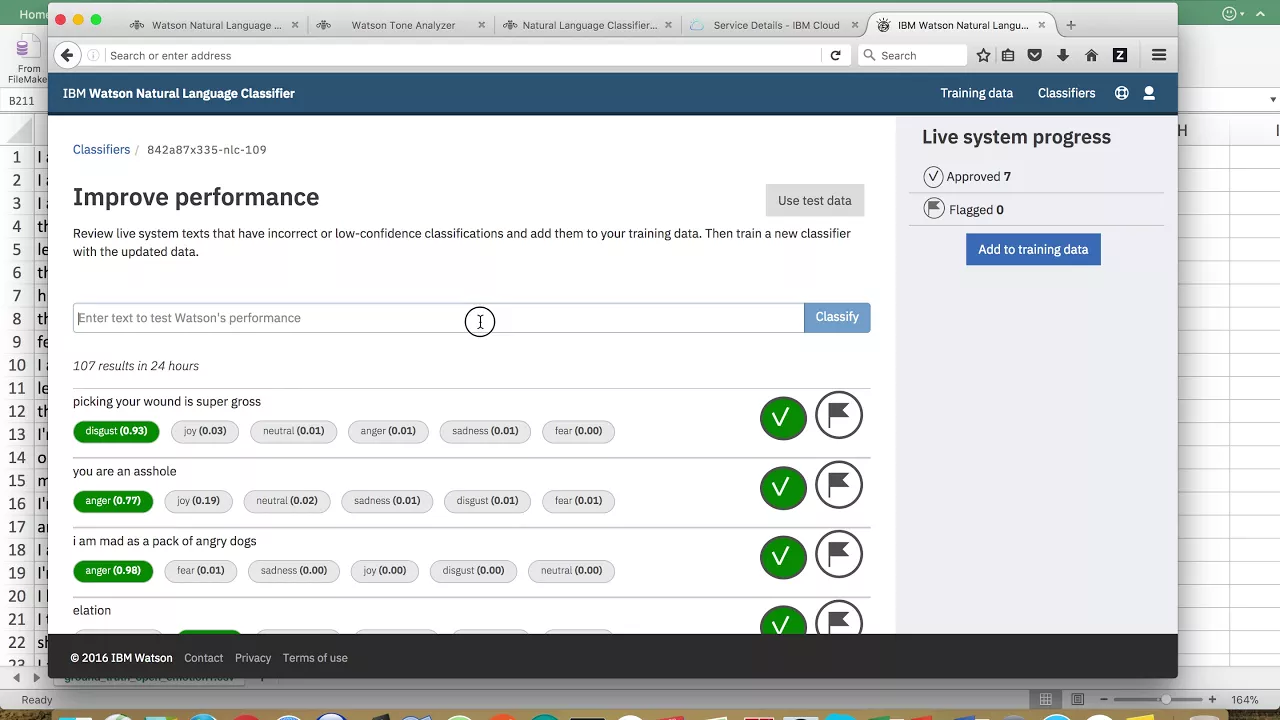This screenshot has width=1280, height=720.
Task: Go to the browser home page icon
Action: pos(1092,56)
